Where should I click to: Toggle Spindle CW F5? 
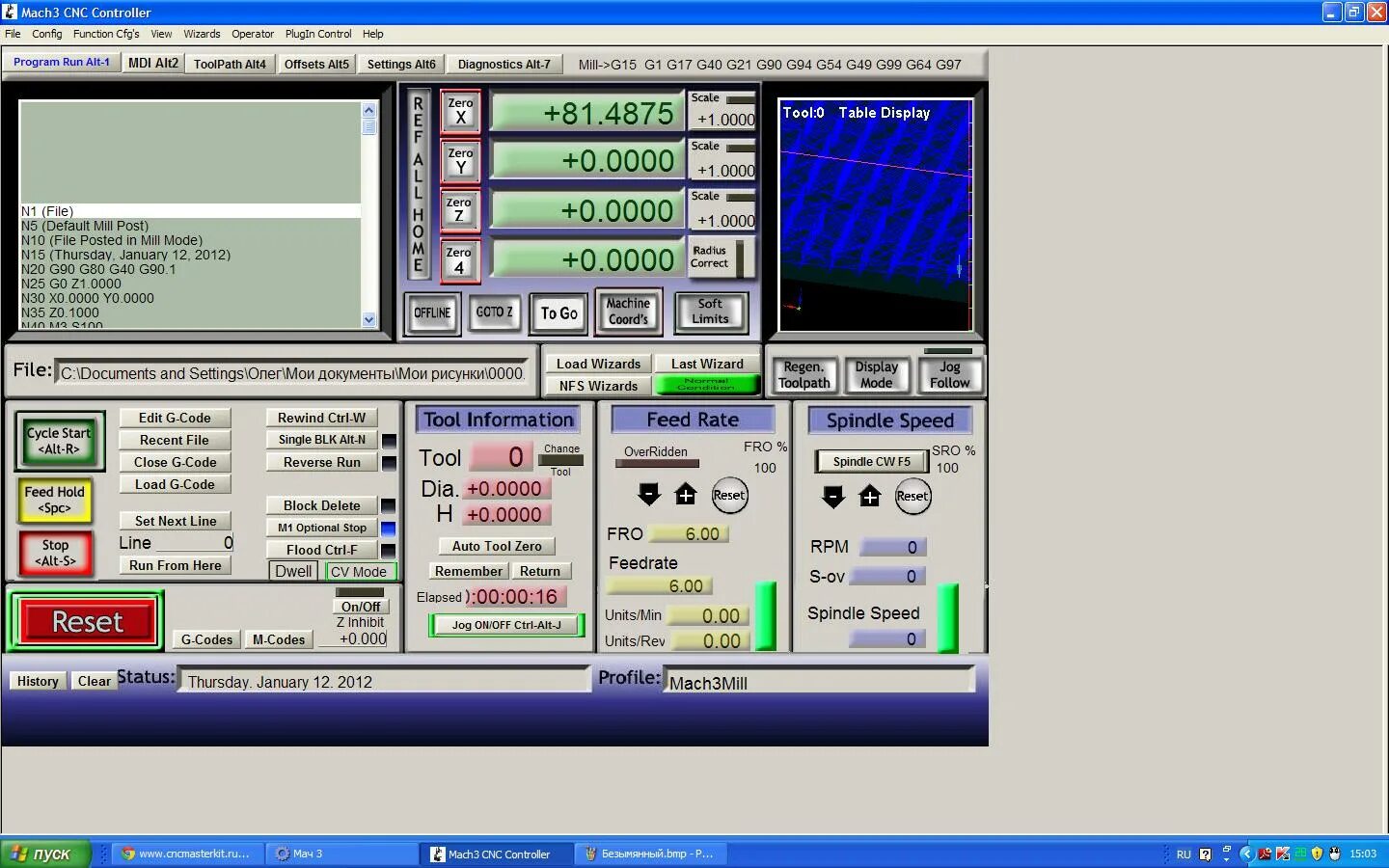pyautogui.click(x=871, y=461)
